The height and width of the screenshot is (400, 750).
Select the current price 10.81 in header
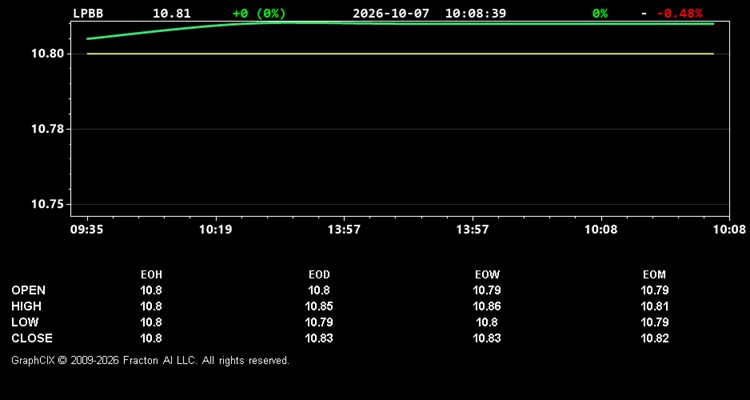tap(172, 14)
